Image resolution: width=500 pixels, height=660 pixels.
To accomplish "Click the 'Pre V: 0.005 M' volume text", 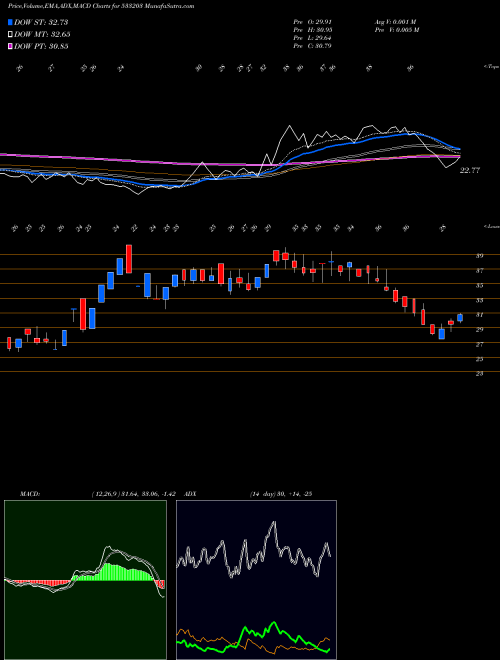I will [x=397, y=30].
